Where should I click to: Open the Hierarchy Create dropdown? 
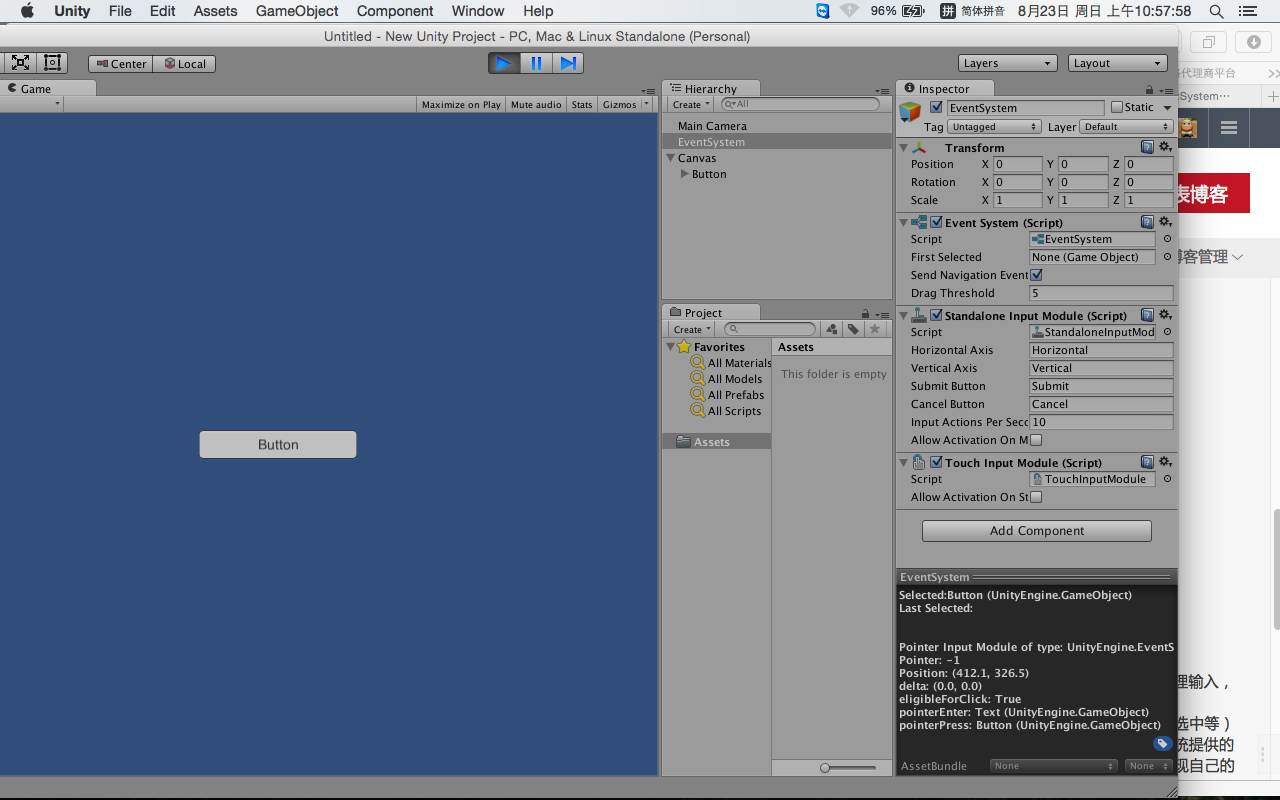point(691,104)
